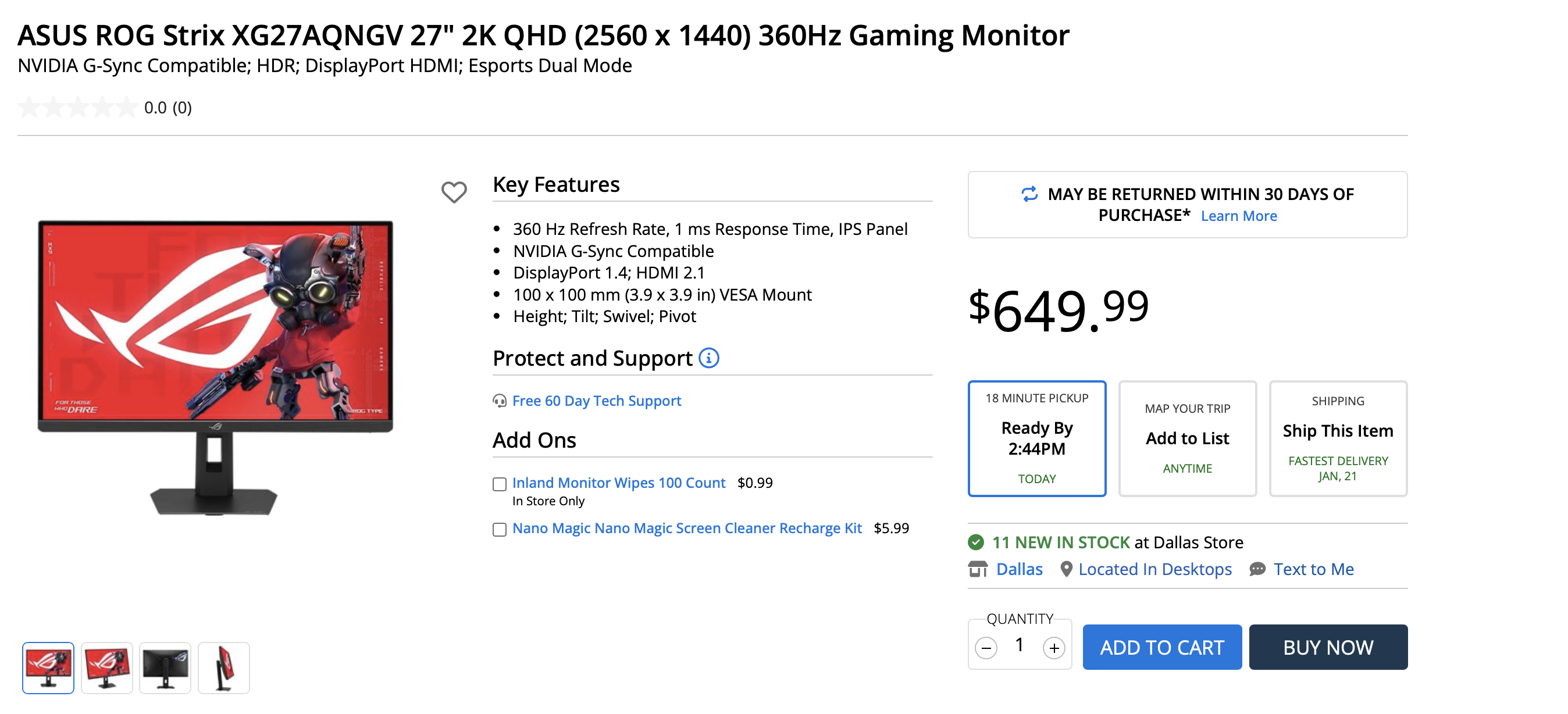This screenshot has height=714, width=1568.
Task: Open Learn More return policy link
Action: click(x=1238, y=216)
